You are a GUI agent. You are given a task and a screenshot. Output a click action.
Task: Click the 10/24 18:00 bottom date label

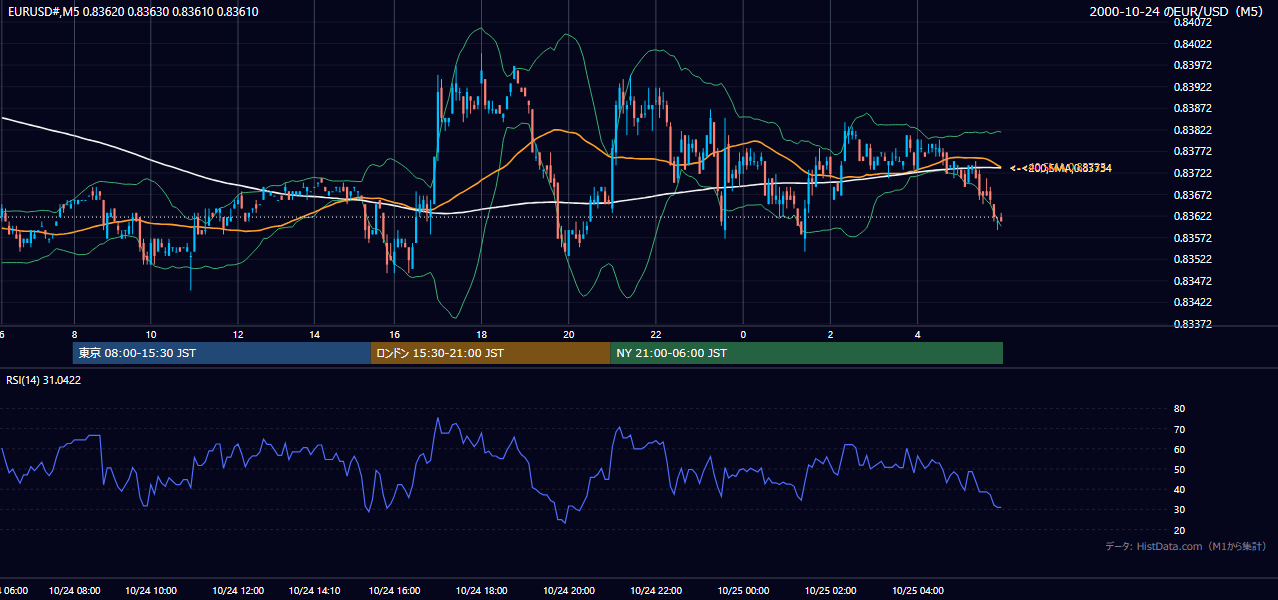pyautogui.click(x=482, y=591)
